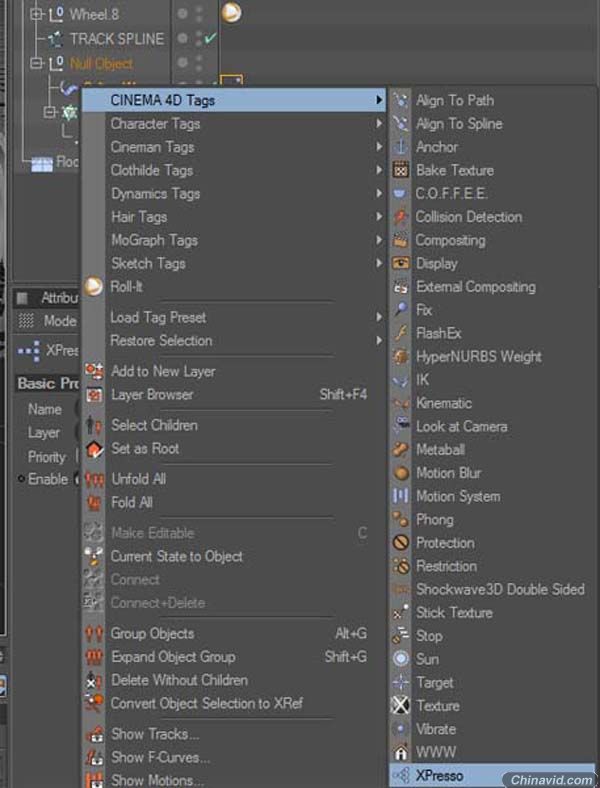
Task: Click the Mode menu in Attributes
Action: [x=60, y=321]
